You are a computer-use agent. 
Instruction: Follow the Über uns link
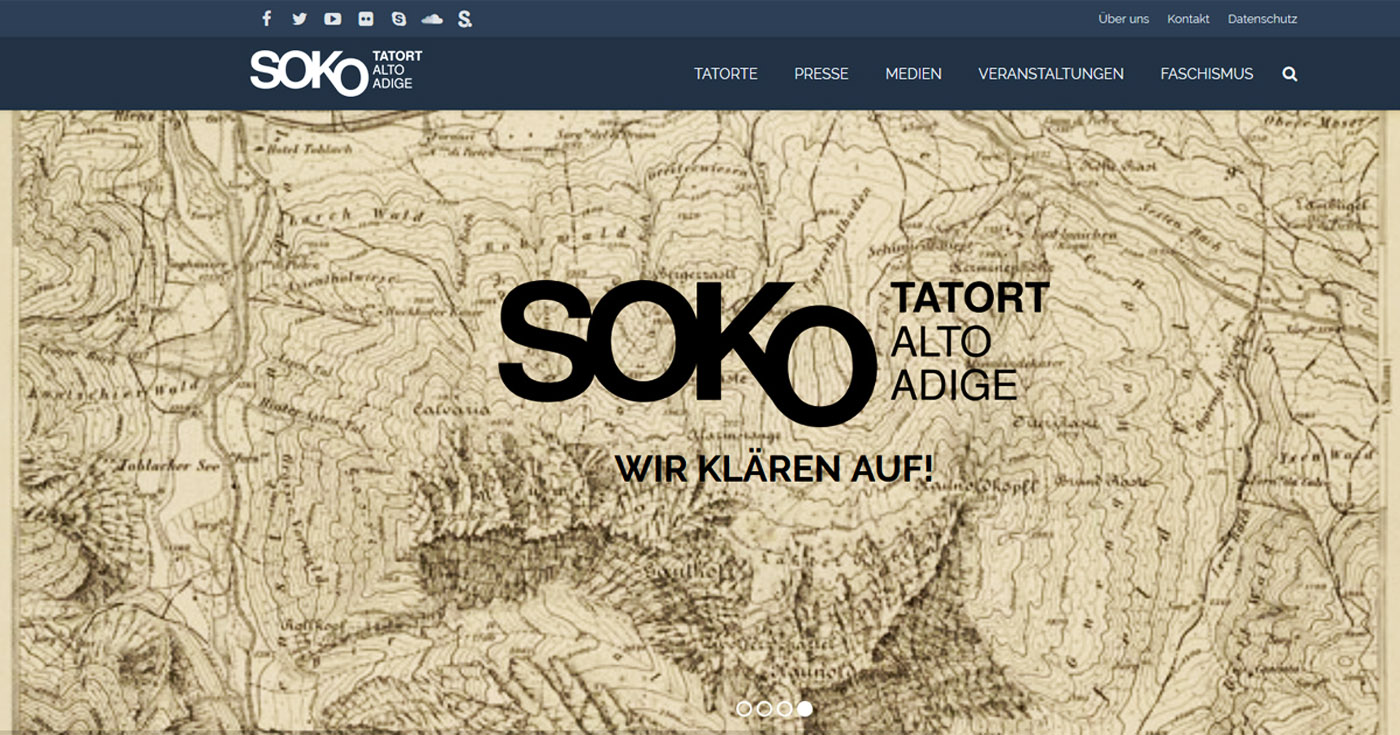(1124, 19)
